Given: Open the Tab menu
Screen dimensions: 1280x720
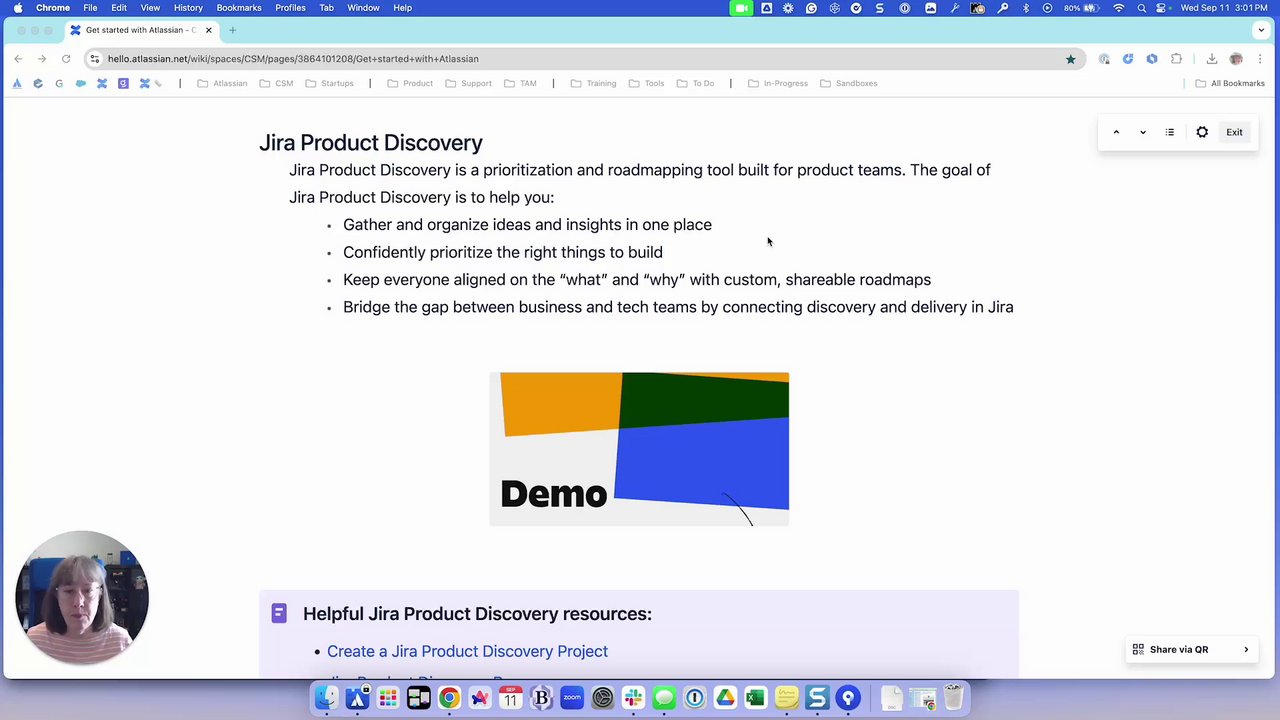Looking at the screenshot, I should click(326, 8).
